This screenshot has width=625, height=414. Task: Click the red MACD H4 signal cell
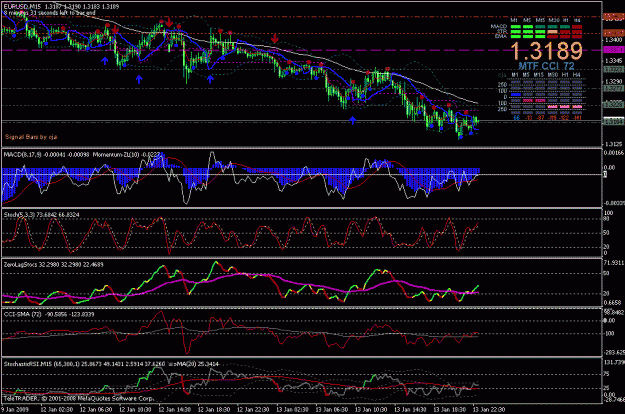click(577, 27)
